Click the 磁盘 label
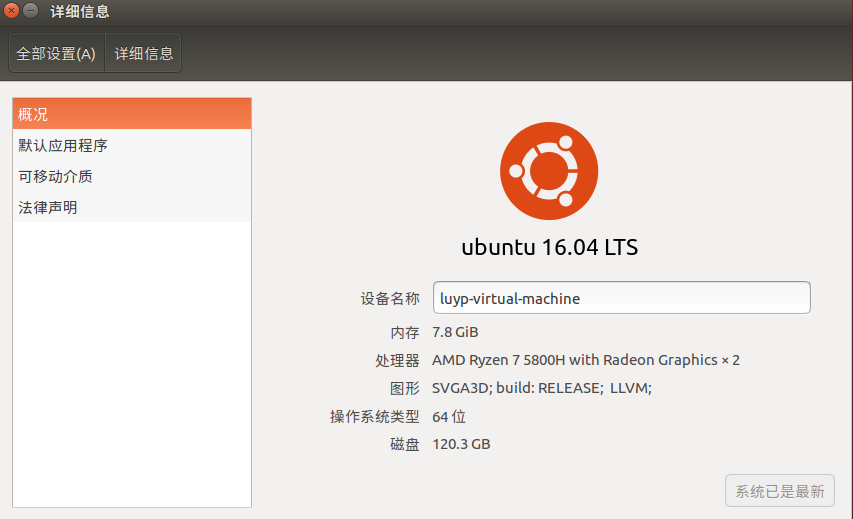The width and height of the screenshot is (853, 519). [x=405, y=444]
